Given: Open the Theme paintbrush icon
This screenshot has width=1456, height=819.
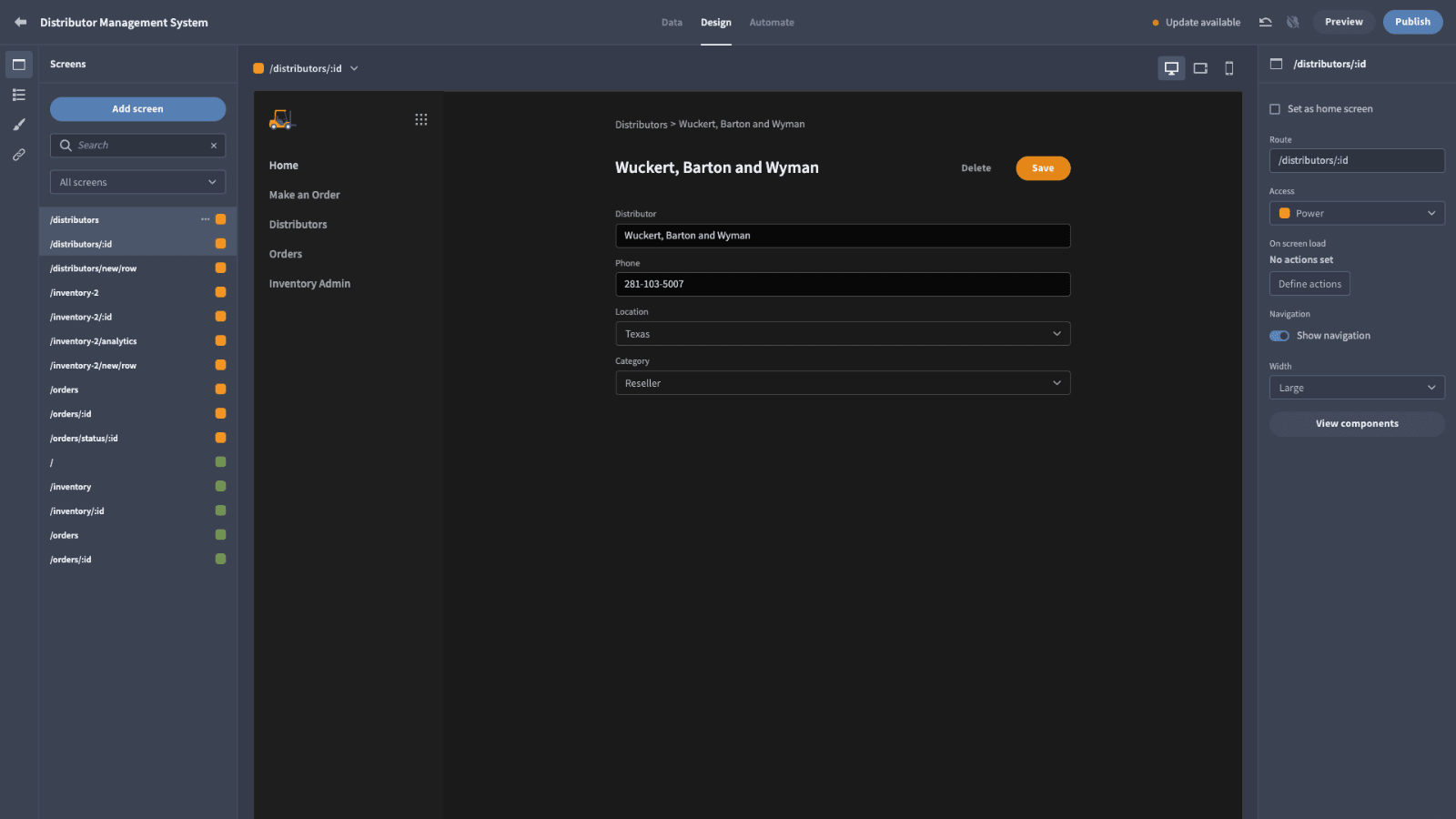Looking at the screenshot, I should click(x=18, y=125).
